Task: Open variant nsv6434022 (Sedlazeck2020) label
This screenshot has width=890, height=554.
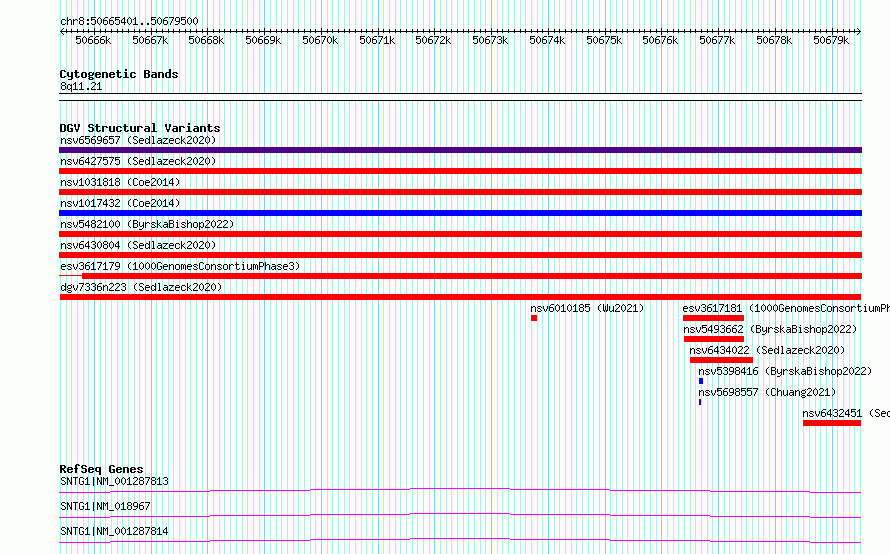Action: pyautogui.click(x=767, y=350)
